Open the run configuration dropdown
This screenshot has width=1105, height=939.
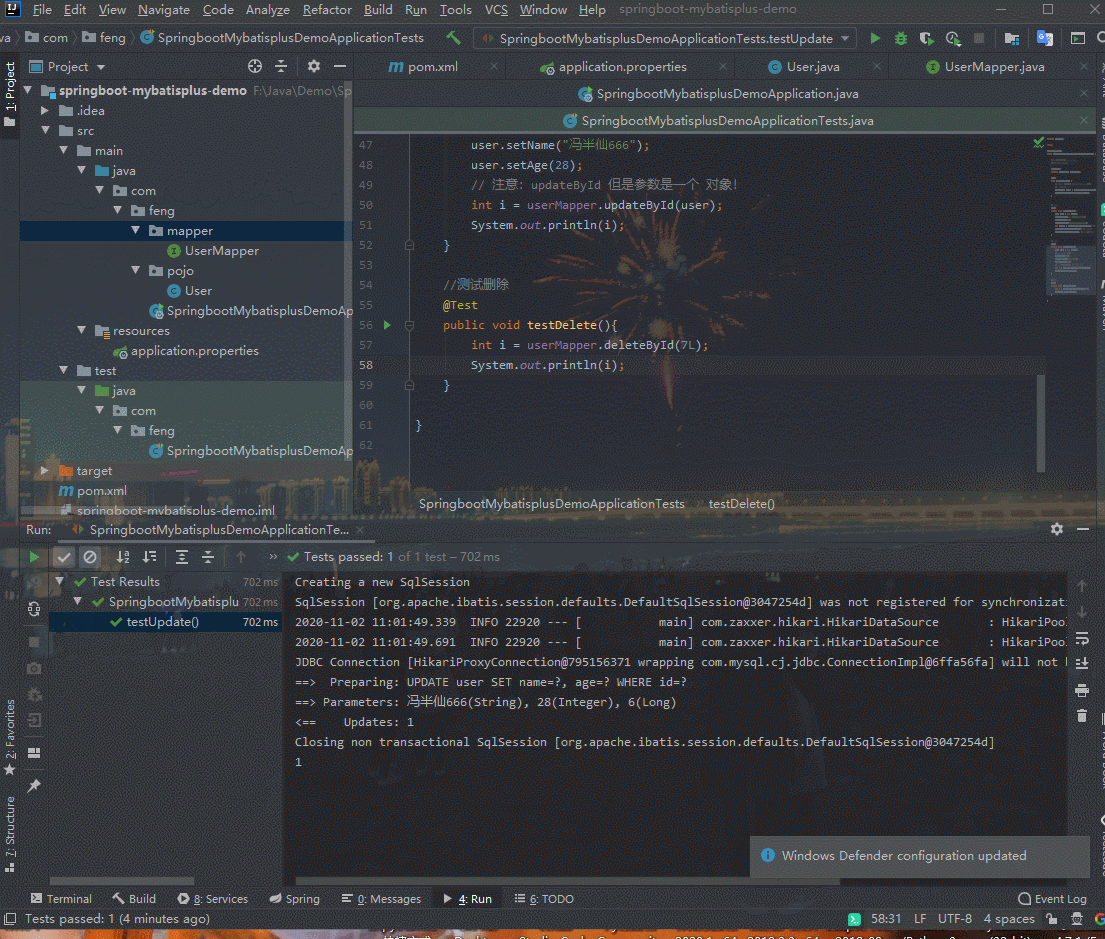(665, 38)
